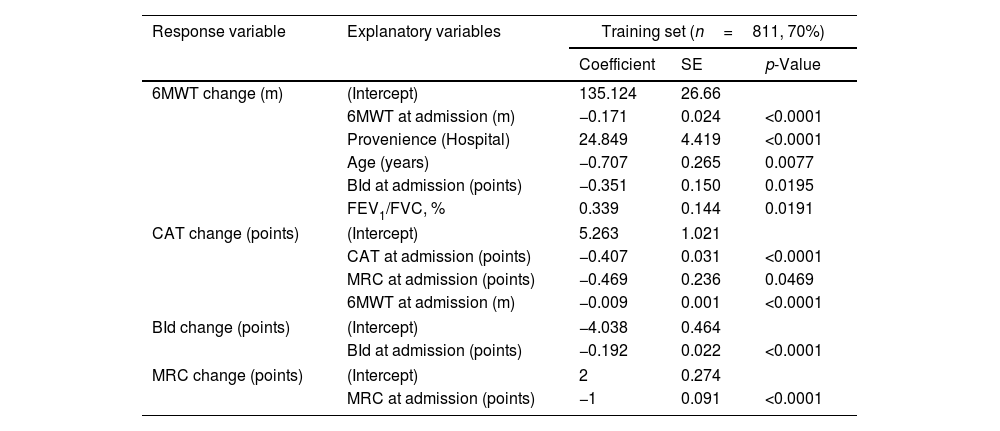This screenshot has width=1000, height=431.
Task: Click the coefficient value 5.263
Action: click(x=598, y=234)
